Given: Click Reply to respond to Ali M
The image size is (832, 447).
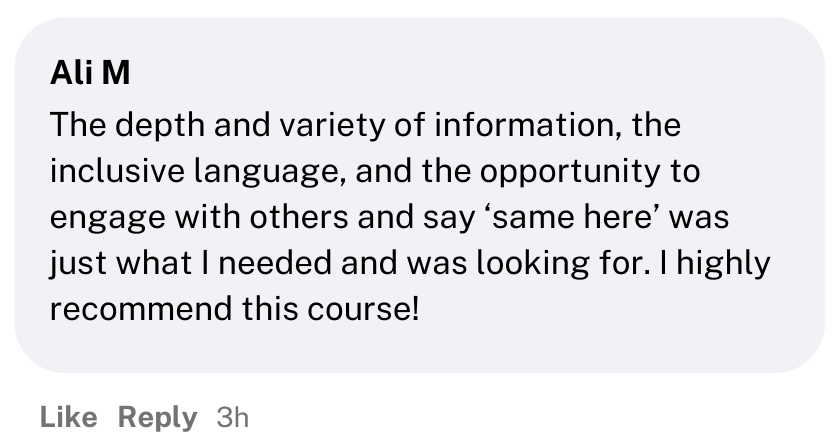Looking at the screenshot, I should coord(157,416).
